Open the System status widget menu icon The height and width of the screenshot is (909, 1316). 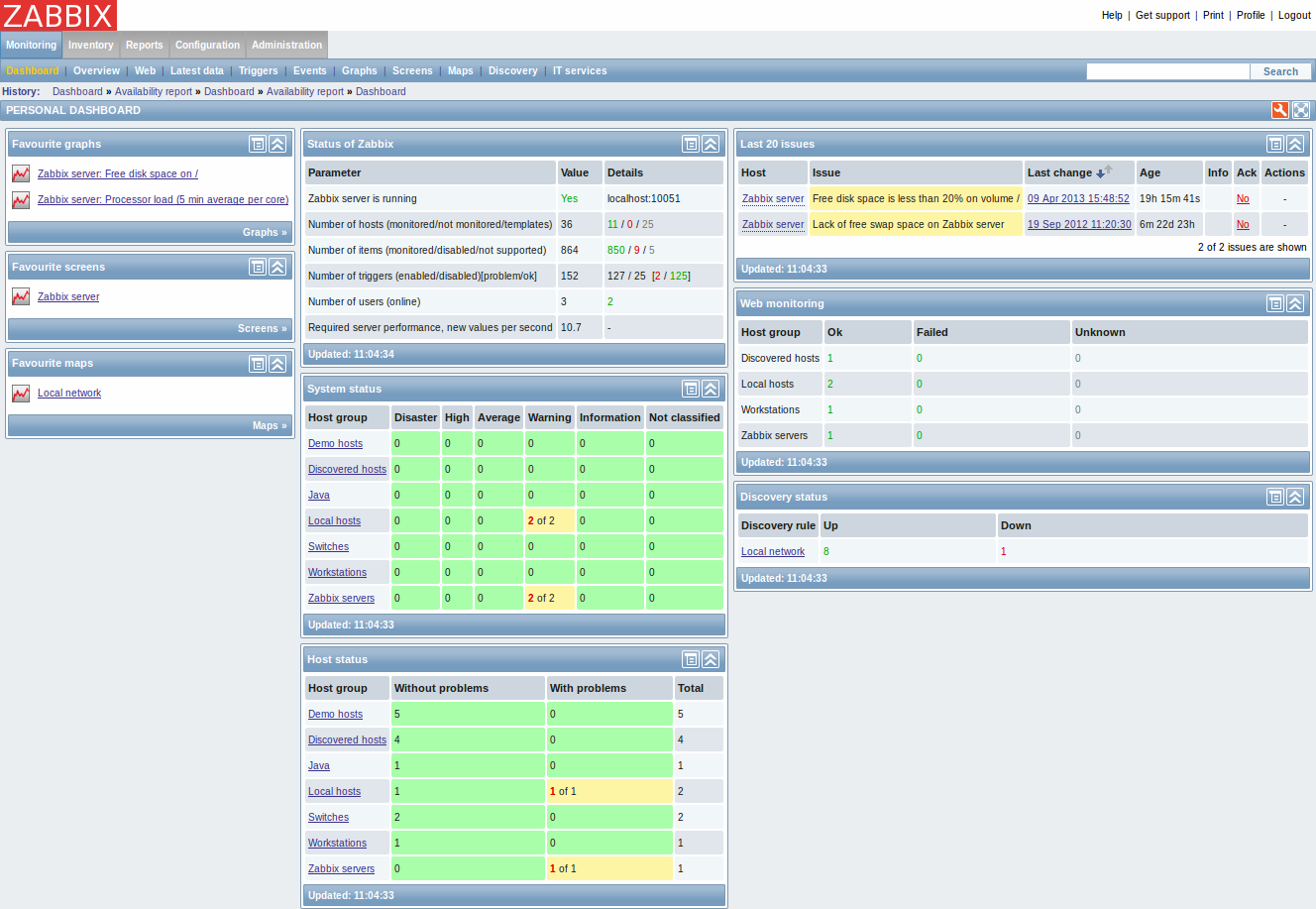(691, 389)
